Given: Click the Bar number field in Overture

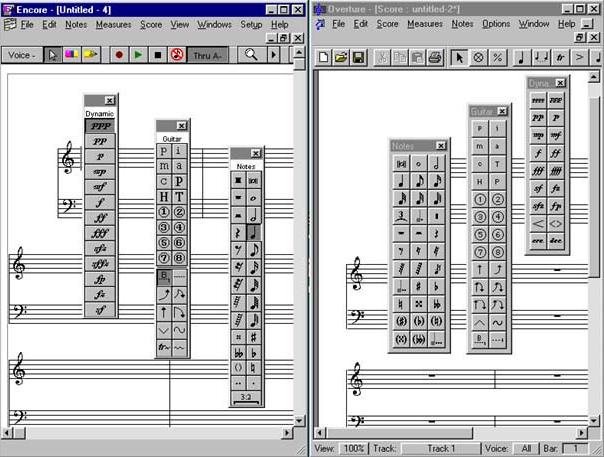Looking at the screenshot, I should (x=575, y=449).
